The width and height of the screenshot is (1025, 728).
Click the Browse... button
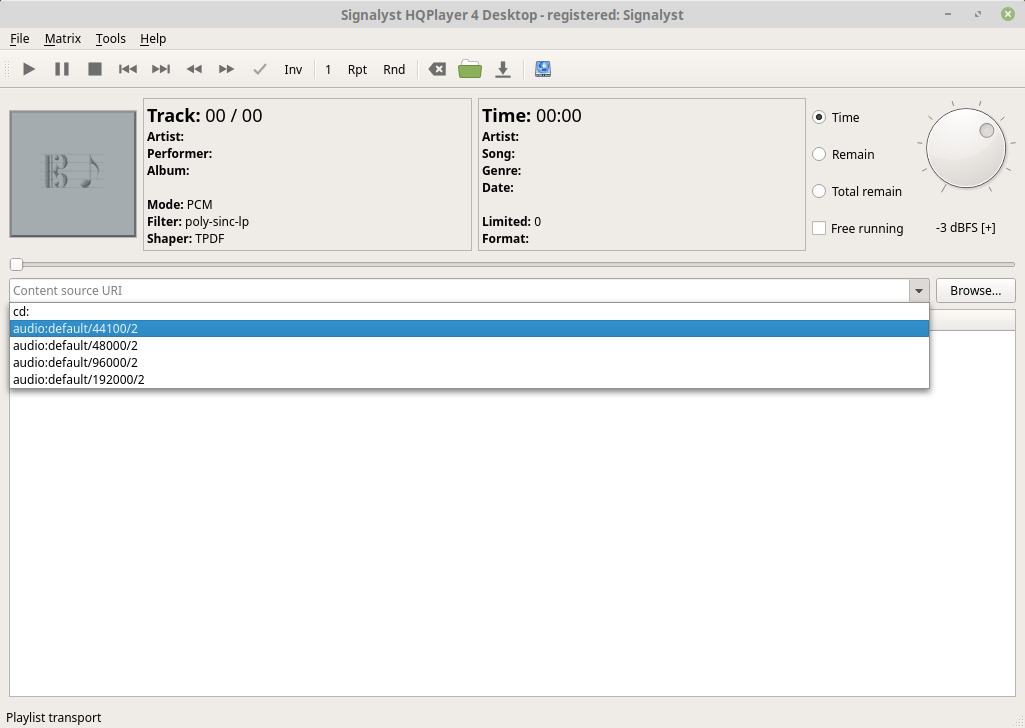click(975, 291)
